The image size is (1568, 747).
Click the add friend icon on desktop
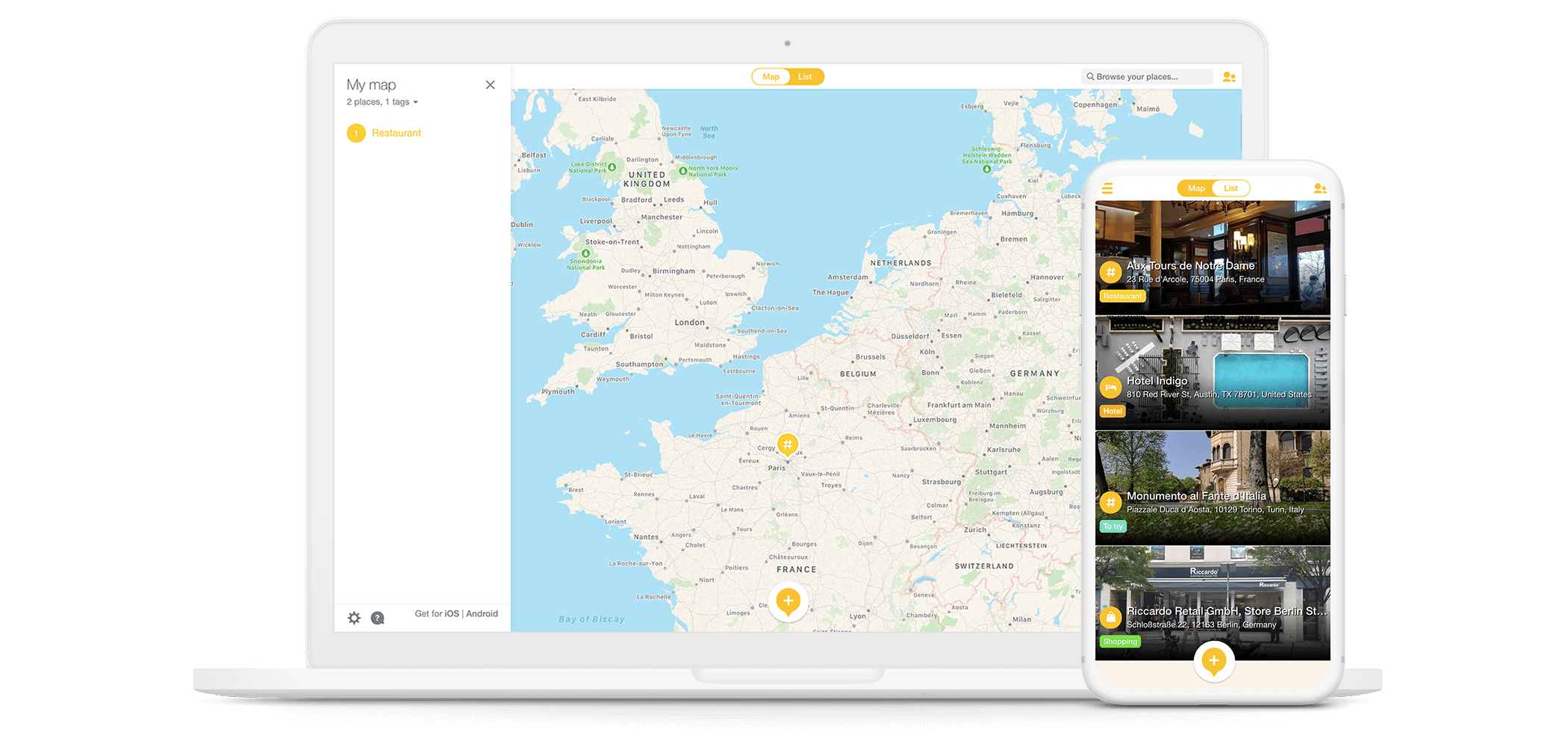click(x=1228, y=77)
